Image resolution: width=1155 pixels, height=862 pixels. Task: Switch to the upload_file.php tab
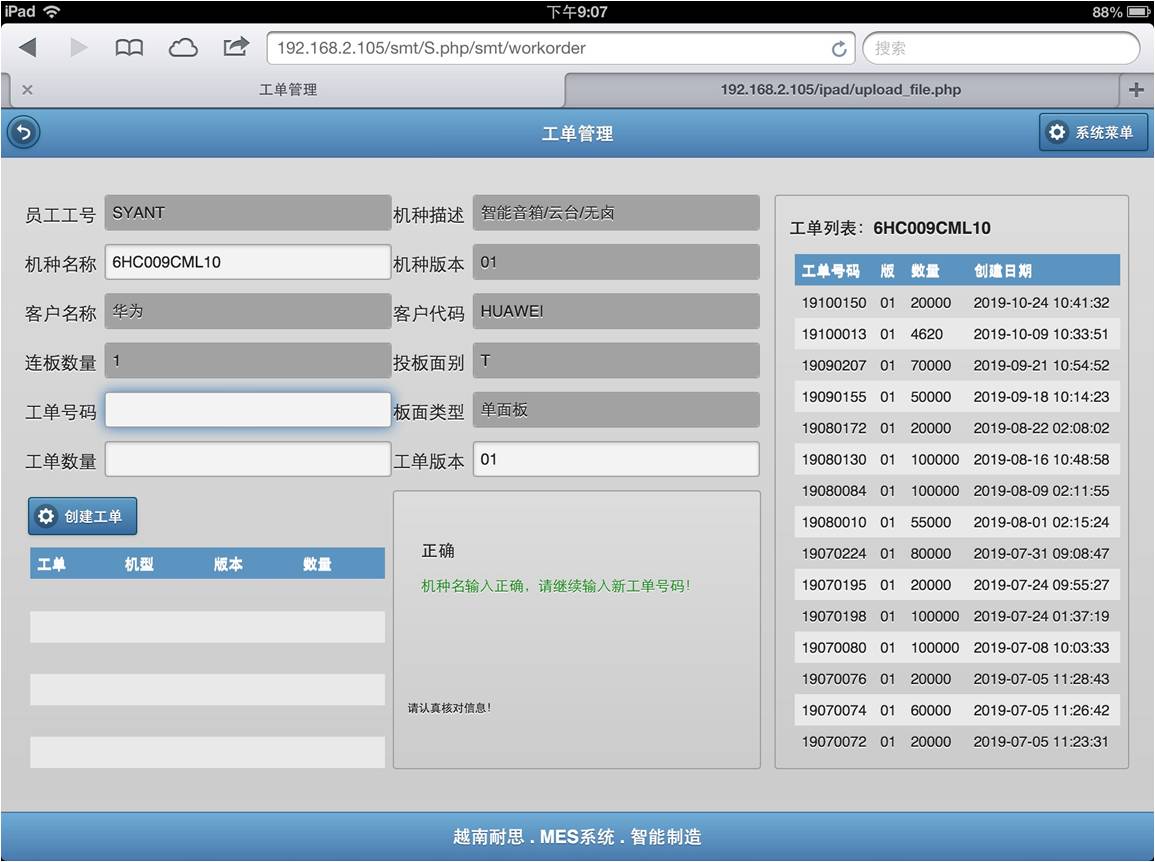click(x=840, y=90)
